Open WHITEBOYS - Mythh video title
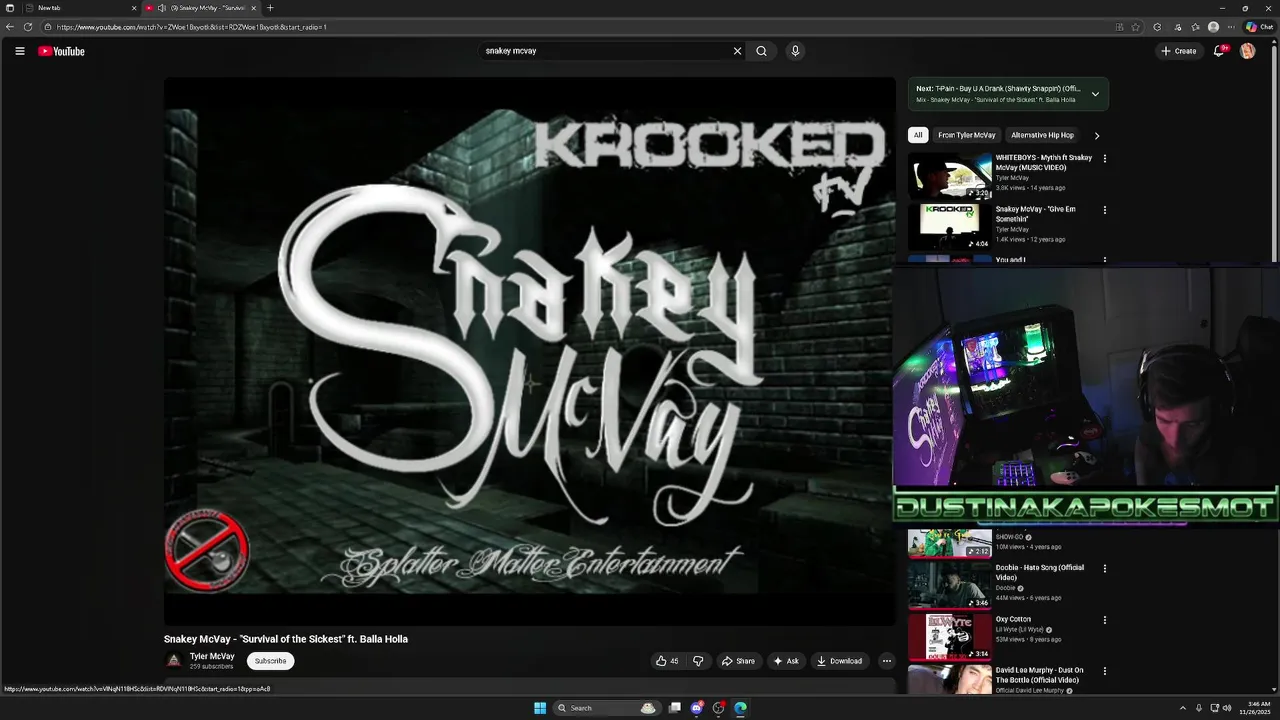This screenshot has height=720, width=1280. (1044, 162)
